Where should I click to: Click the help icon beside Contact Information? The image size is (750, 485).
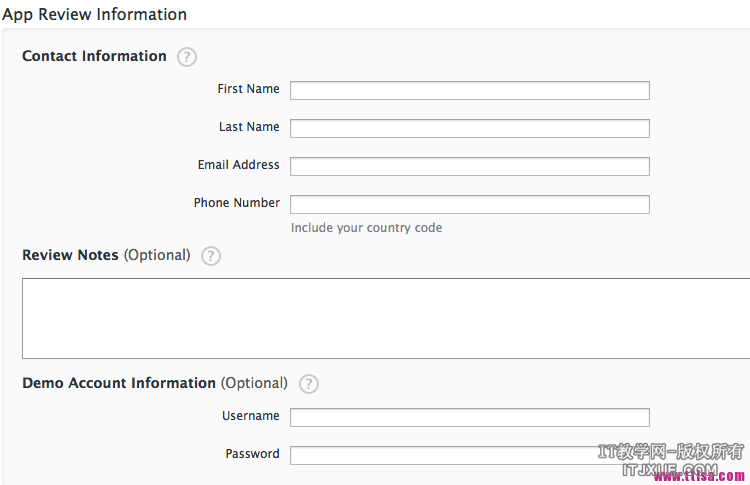click(x=187, y=57)
